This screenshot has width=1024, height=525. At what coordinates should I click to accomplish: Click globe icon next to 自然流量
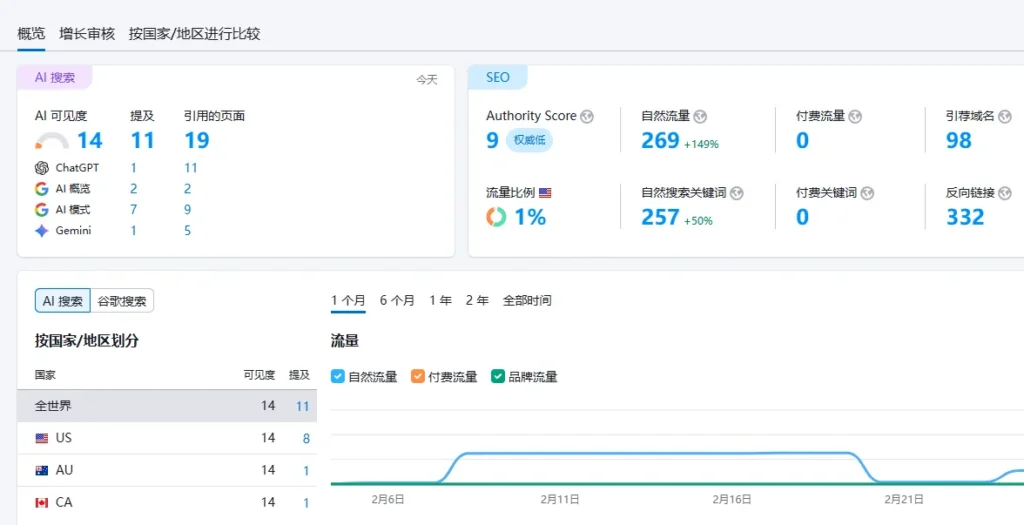(x=700, y=117)
